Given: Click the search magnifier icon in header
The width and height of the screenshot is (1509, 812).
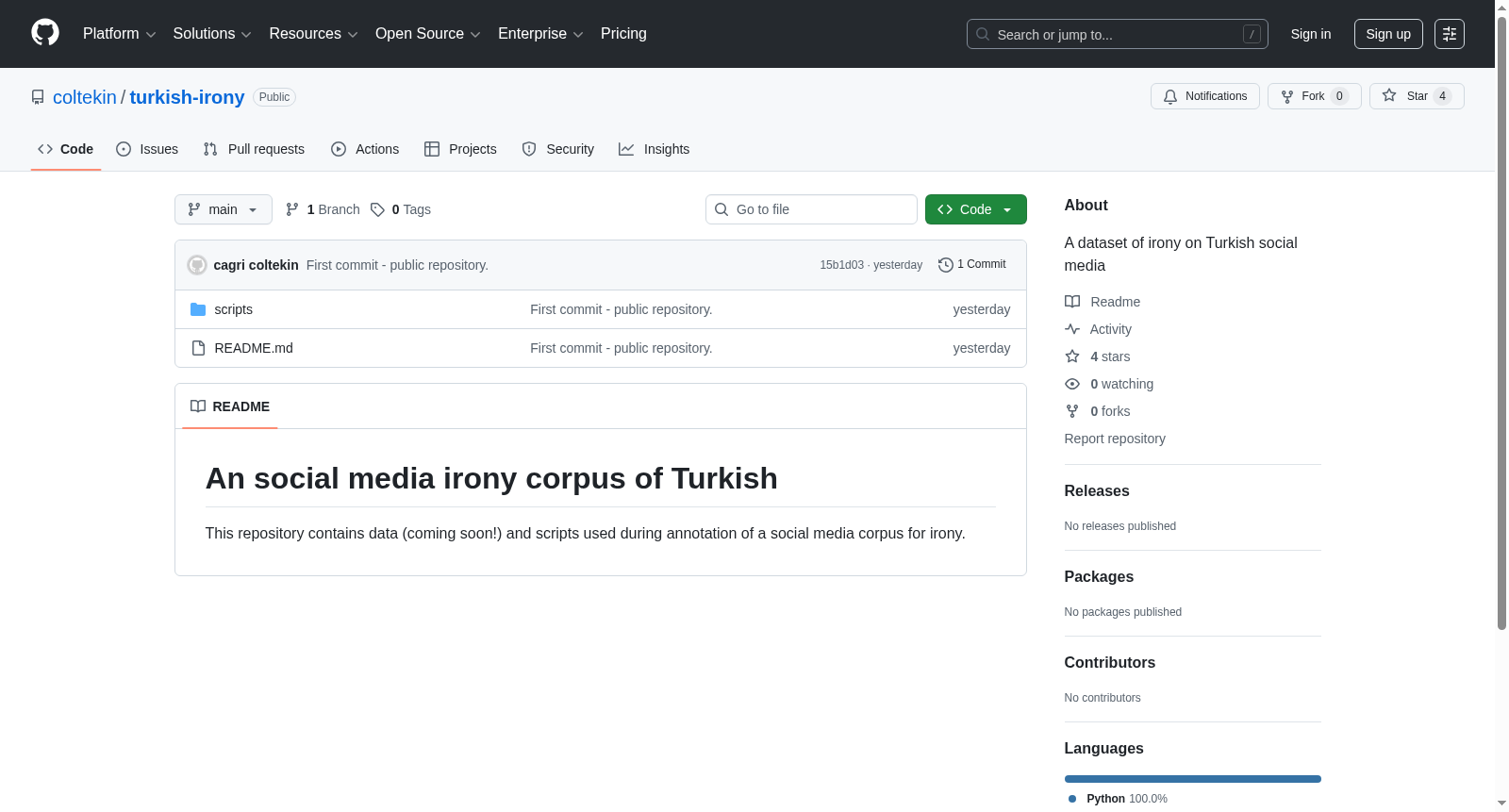Looking at the screenshot, I should point(983,34).
